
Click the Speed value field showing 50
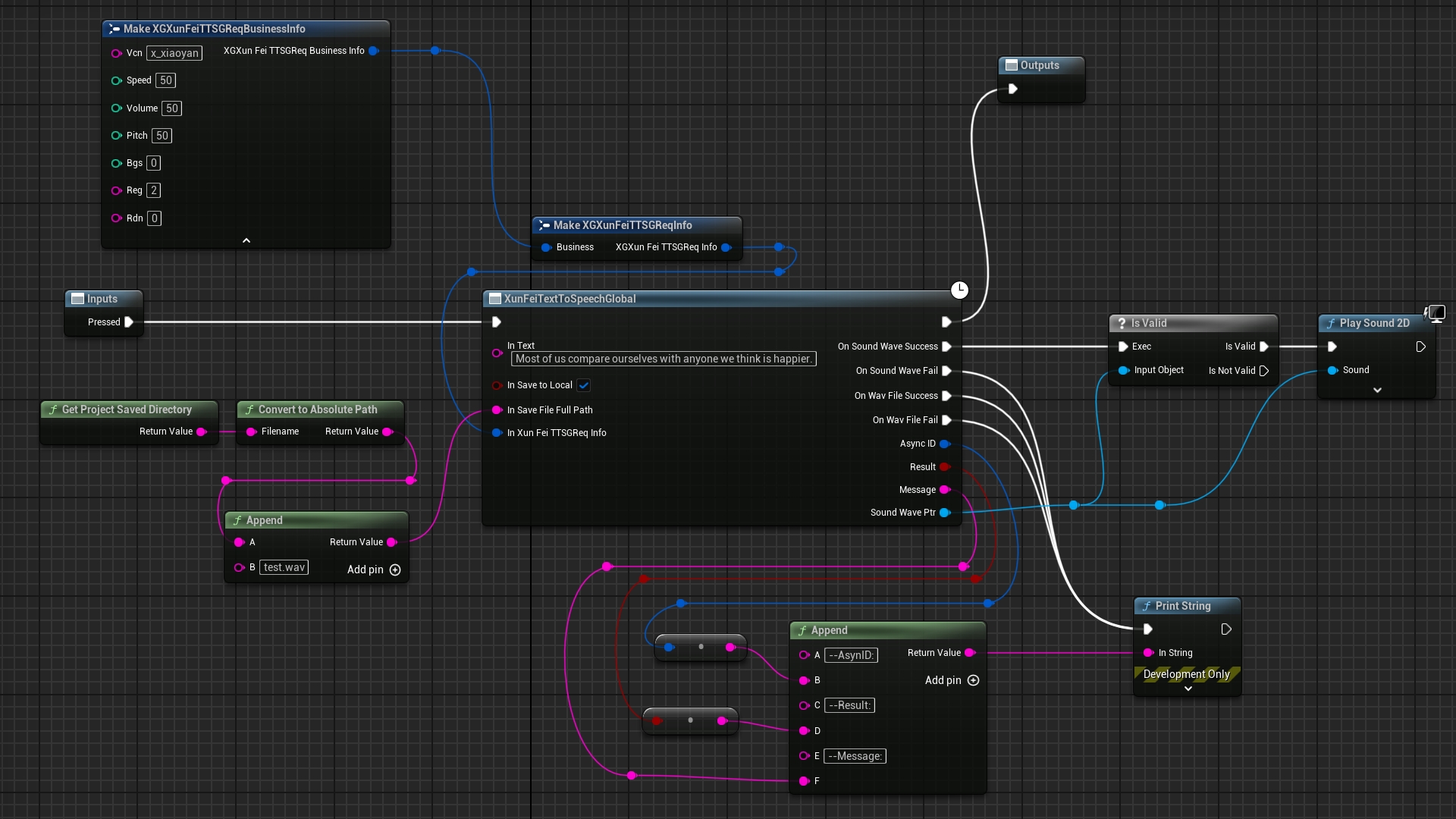(x=165, y=80)
